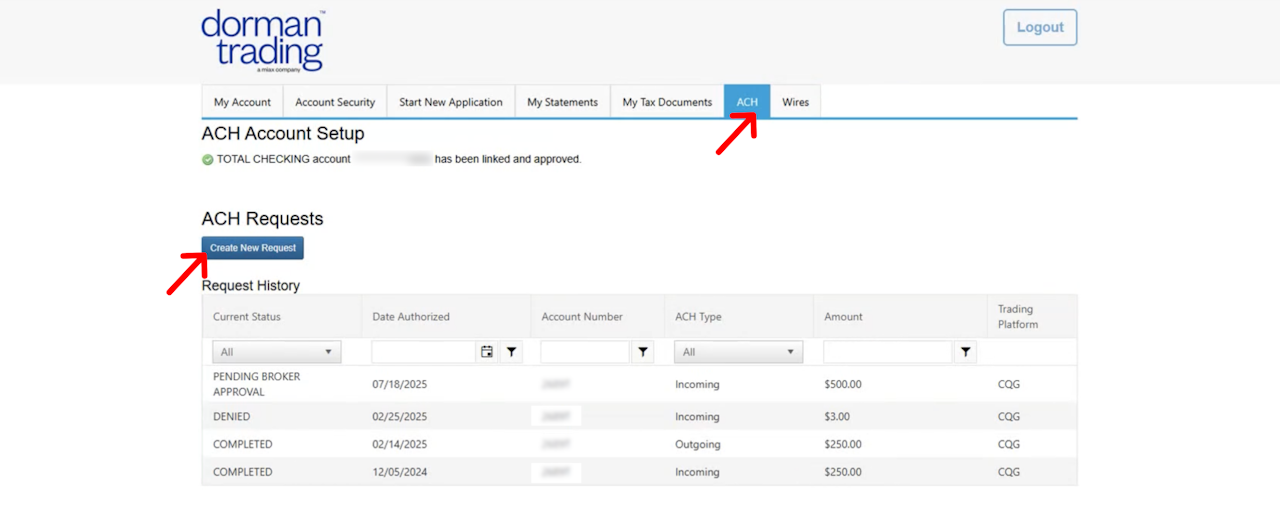Open the Account Security tab

[335, 102]
